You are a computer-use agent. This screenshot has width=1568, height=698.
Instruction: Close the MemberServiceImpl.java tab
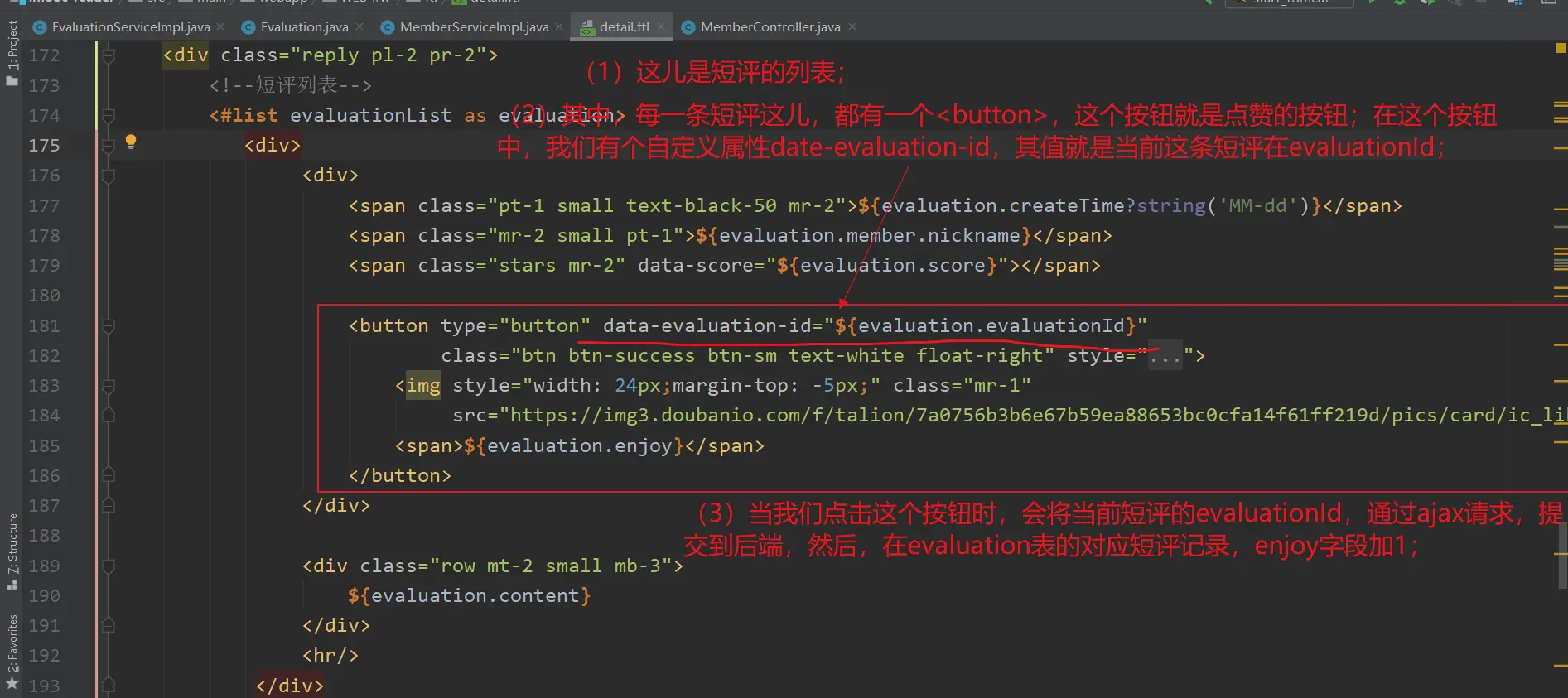point(559,26)
